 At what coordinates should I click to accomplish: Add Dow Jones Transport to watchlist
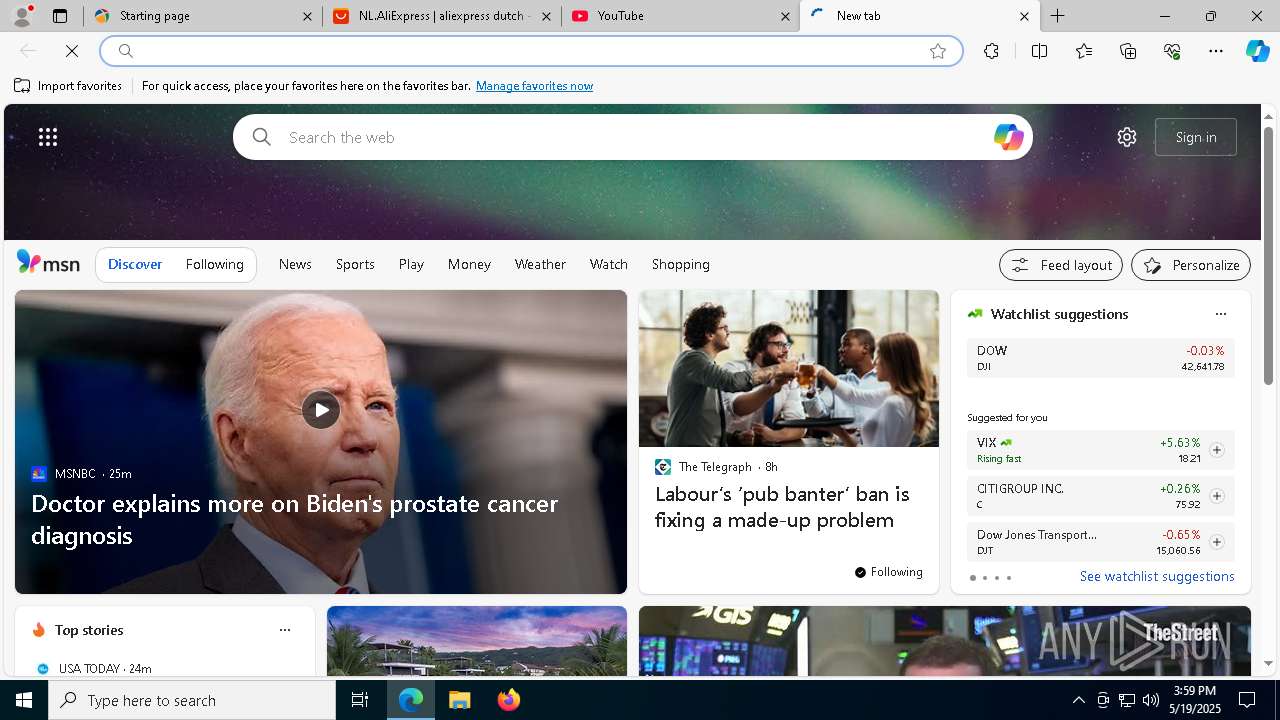[1216, 542]
